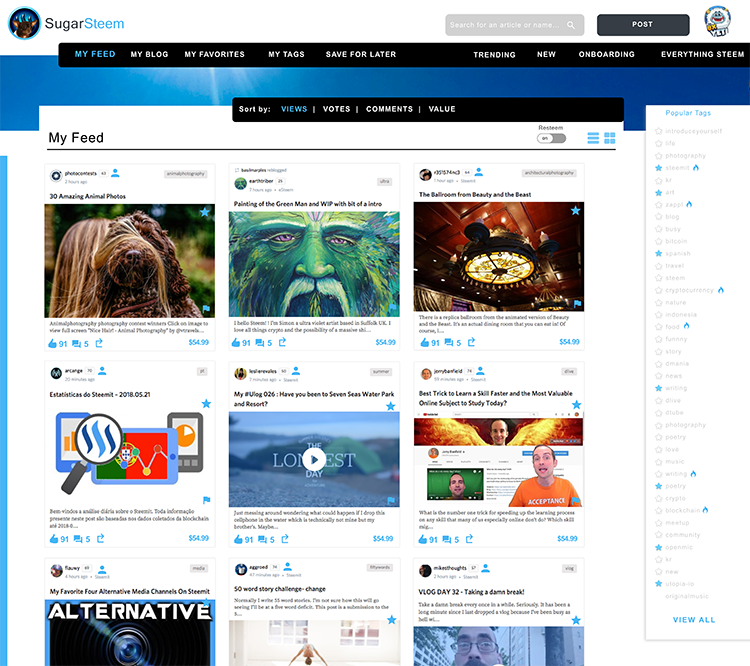Like the My #Ulog 026 post
This screenshot has height=666, width=750.
[x=238, y=539]
